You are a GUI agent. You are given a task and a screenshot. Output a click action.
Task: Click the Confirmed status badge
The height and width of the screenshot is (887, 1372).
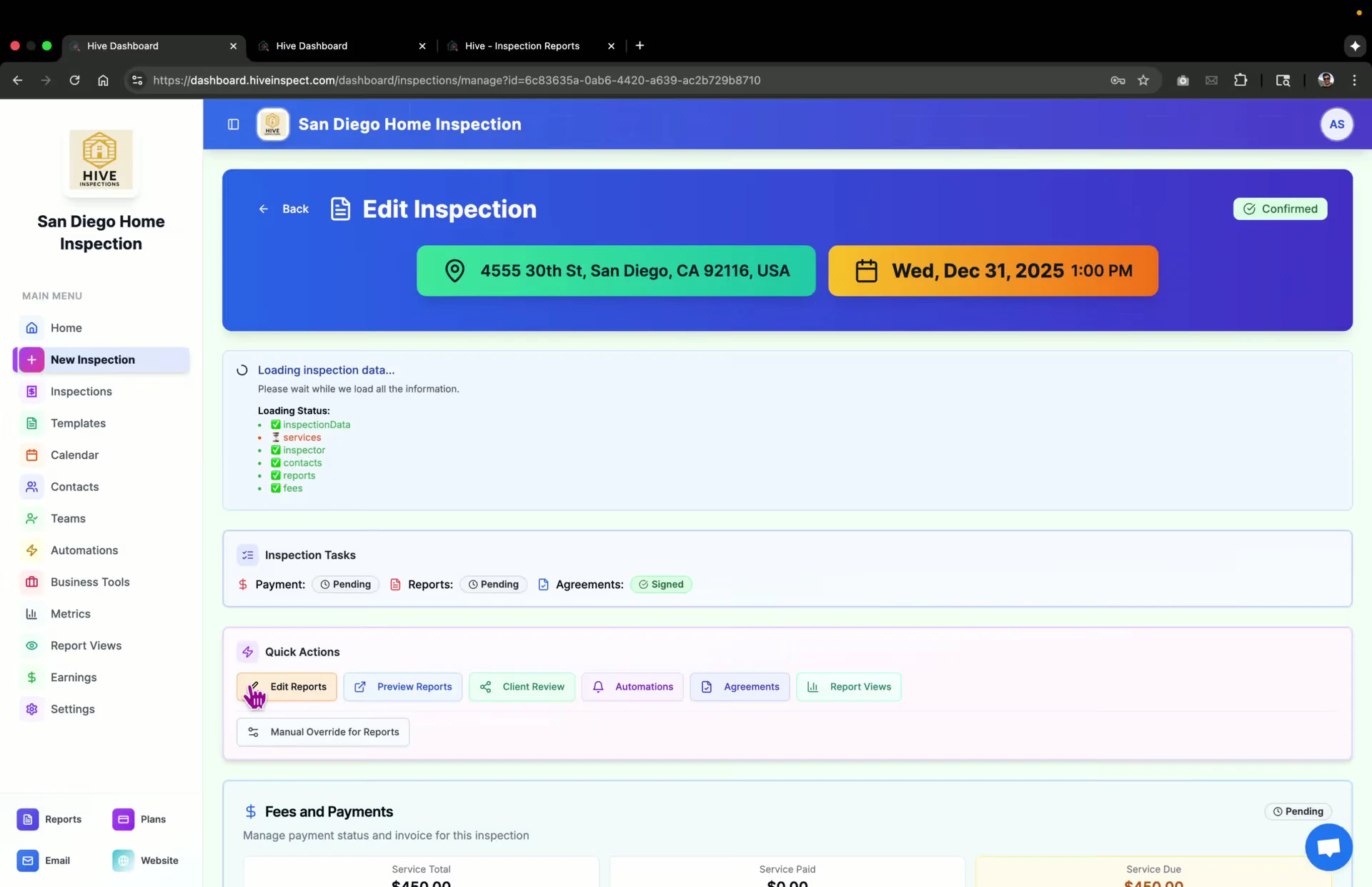pyautogui.click(x=1280, y=209)
